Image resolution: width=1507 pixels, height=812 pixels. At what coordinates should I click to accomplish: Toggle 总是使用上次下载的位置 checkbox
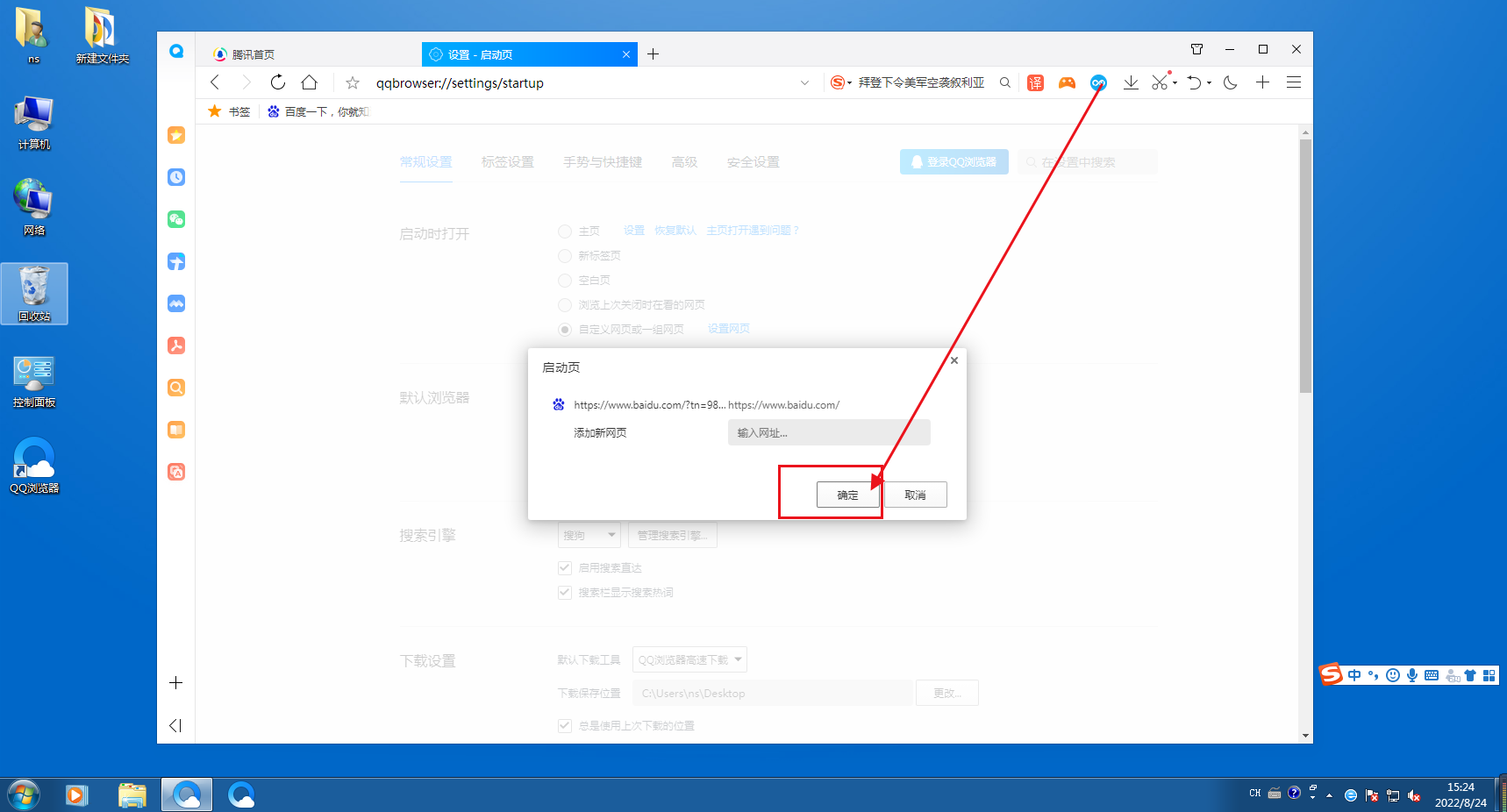click(565, 726)
